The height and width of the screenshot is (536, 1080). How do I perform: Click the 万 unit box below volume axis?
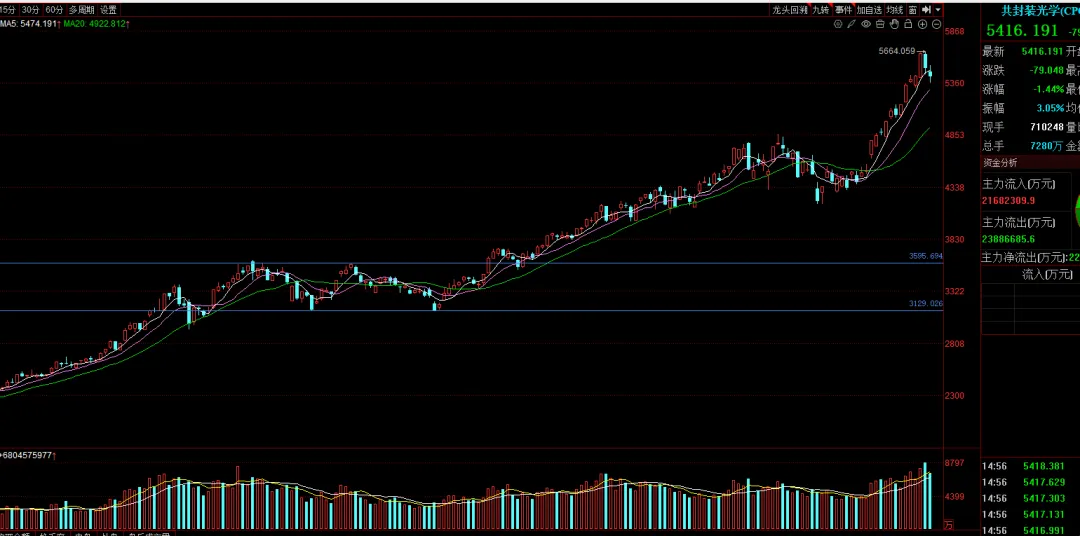pyautogui.click(x=948, y=525)
